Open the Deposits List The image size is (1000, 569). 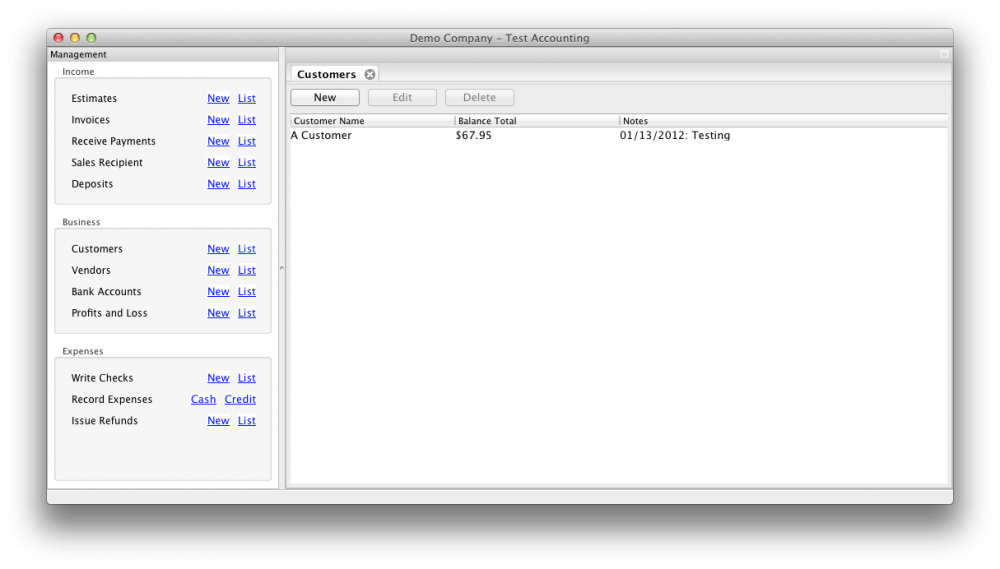tap(247, 184)
